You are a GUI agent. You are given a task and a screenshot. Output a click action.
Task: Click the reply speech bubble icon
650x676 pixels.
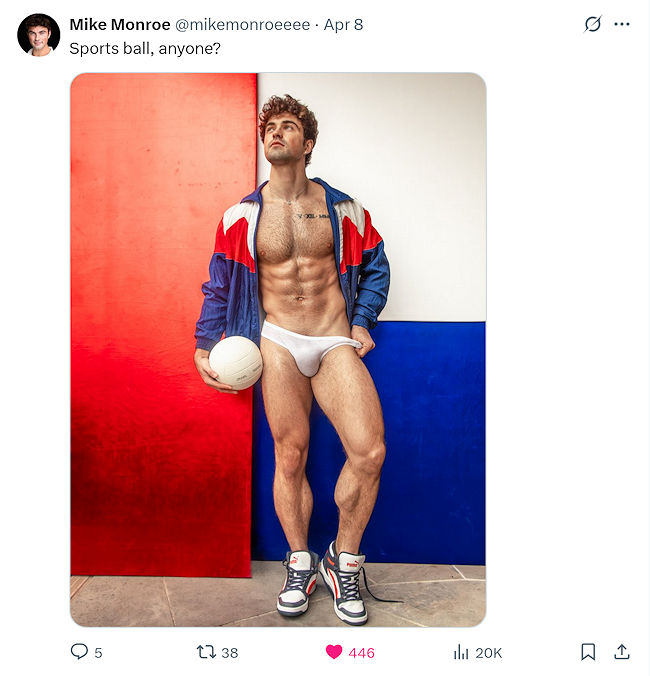point(79,651)
